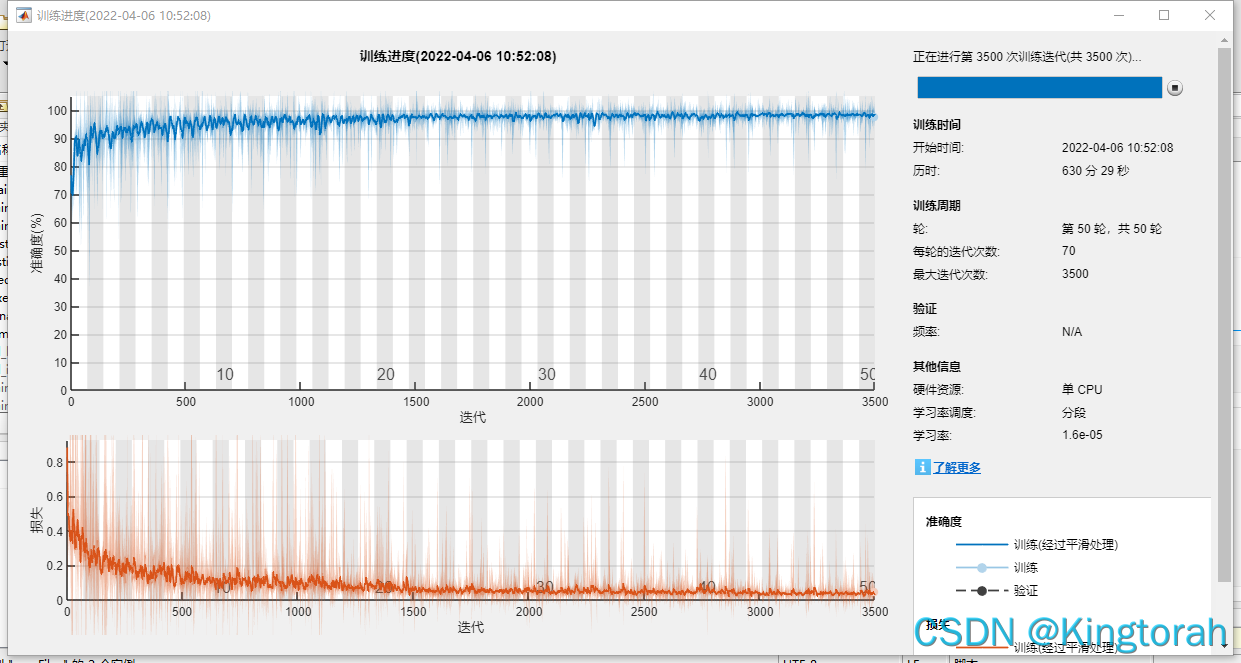
Task: Click the 训练周期 section heading
Action: coord(937,205)
